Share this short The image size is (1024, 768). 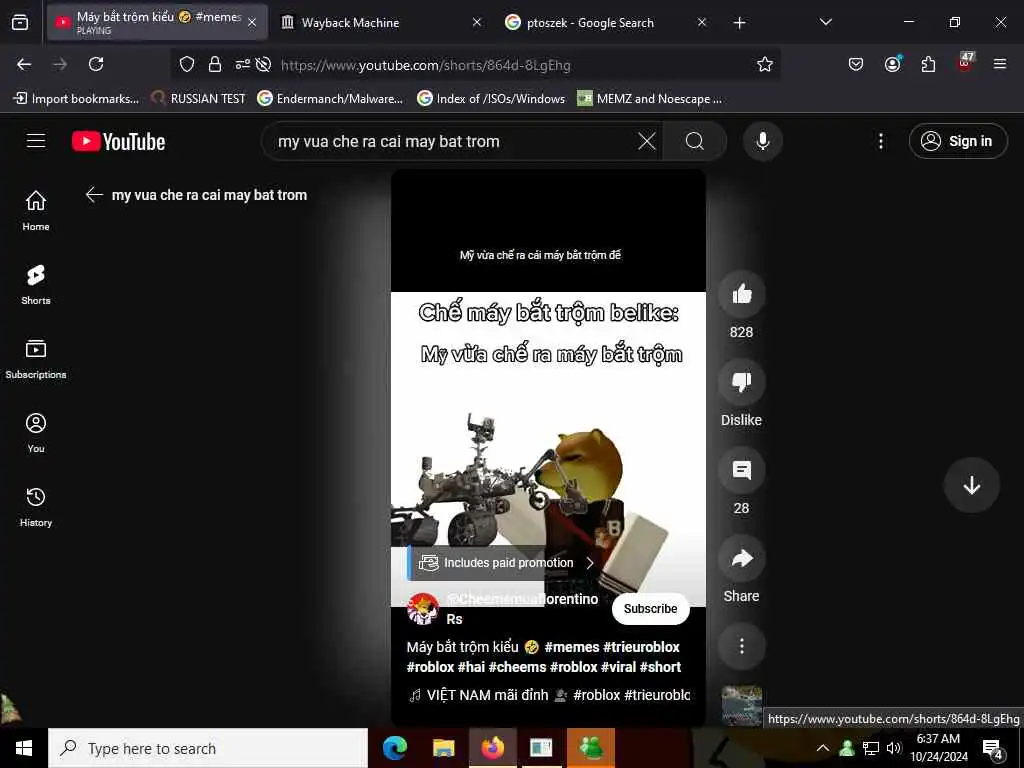pos(741,558)
